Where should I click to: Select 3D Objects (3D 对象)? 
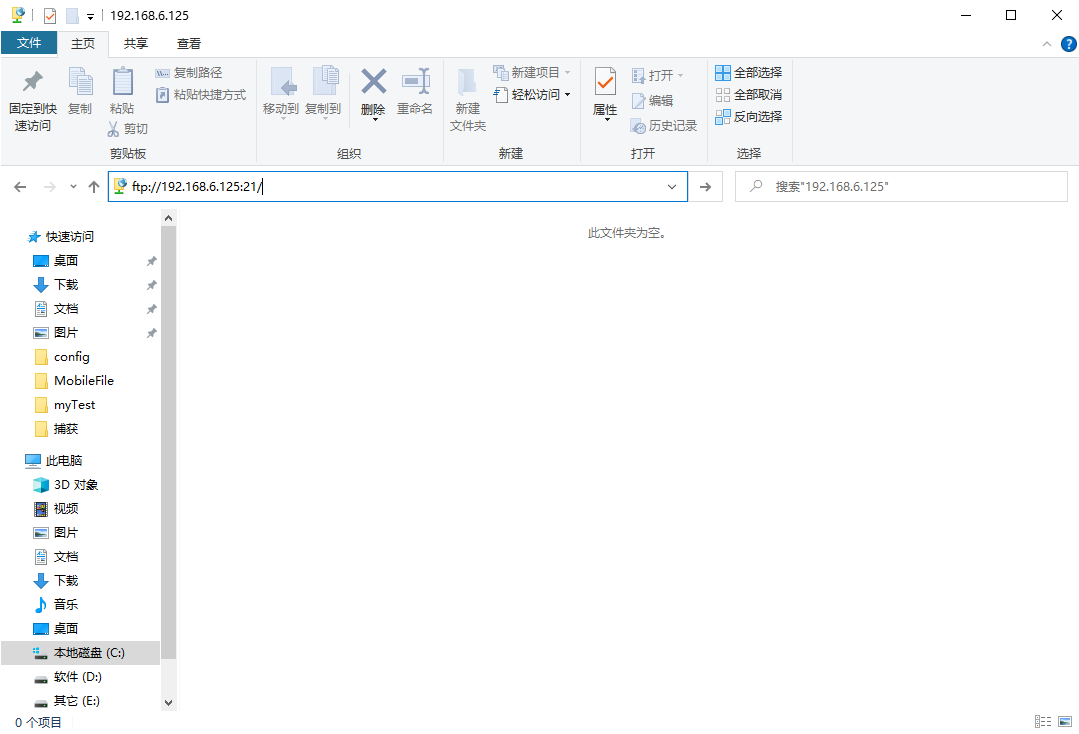coord(65,485)
